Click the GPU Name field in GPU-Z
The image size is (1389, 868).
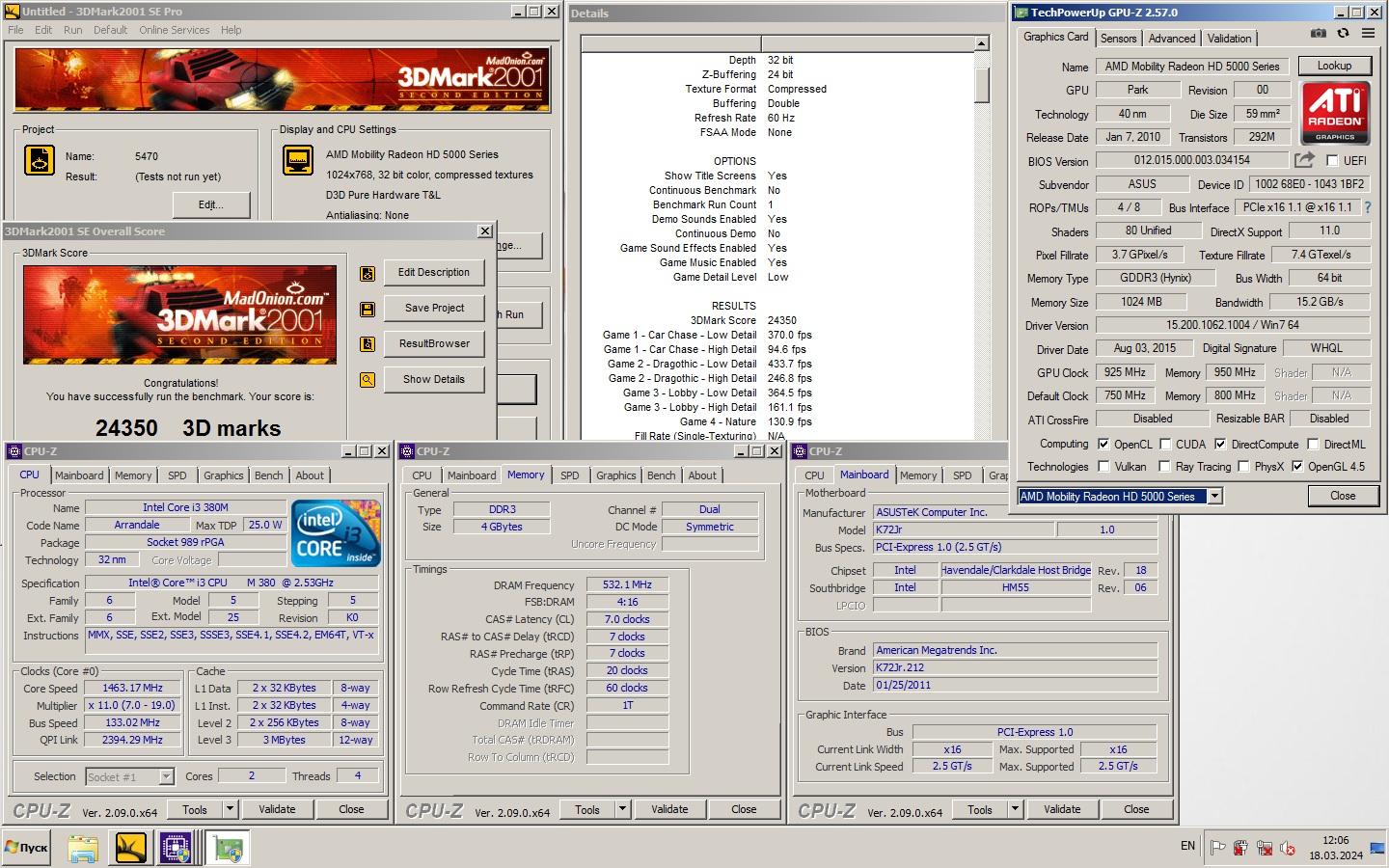pyautogui.click(x=1192, y=67)
